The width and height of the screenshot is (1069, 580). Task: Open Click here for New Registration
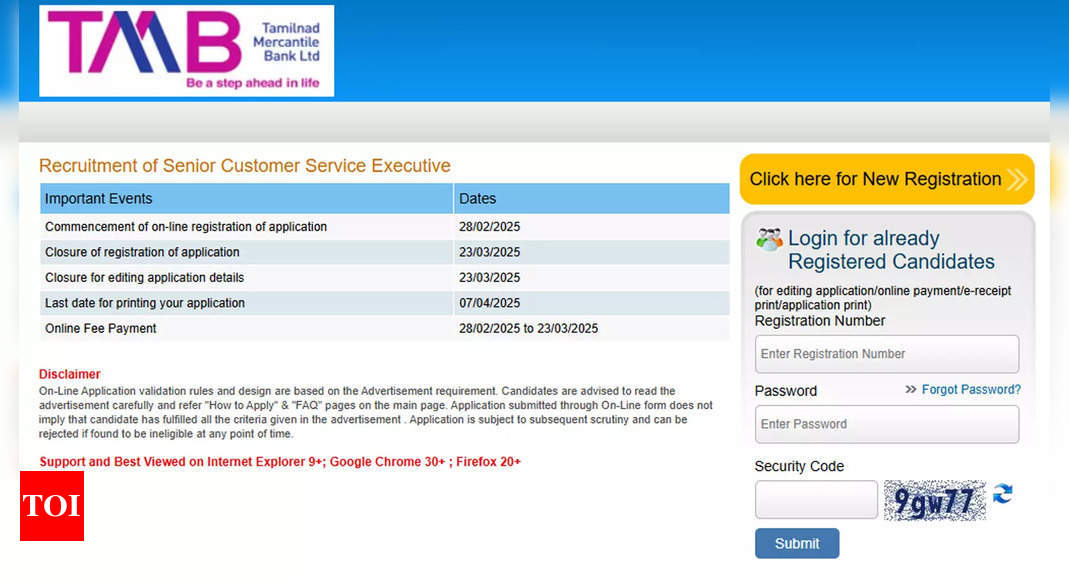pos(887,179)
